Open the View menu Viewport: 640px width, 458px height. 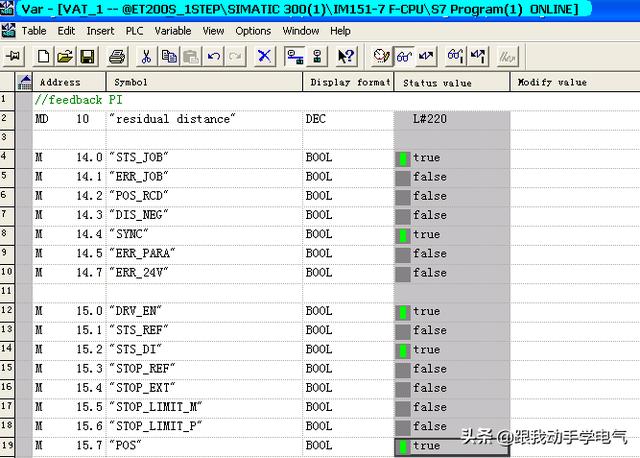click(213, 31)
